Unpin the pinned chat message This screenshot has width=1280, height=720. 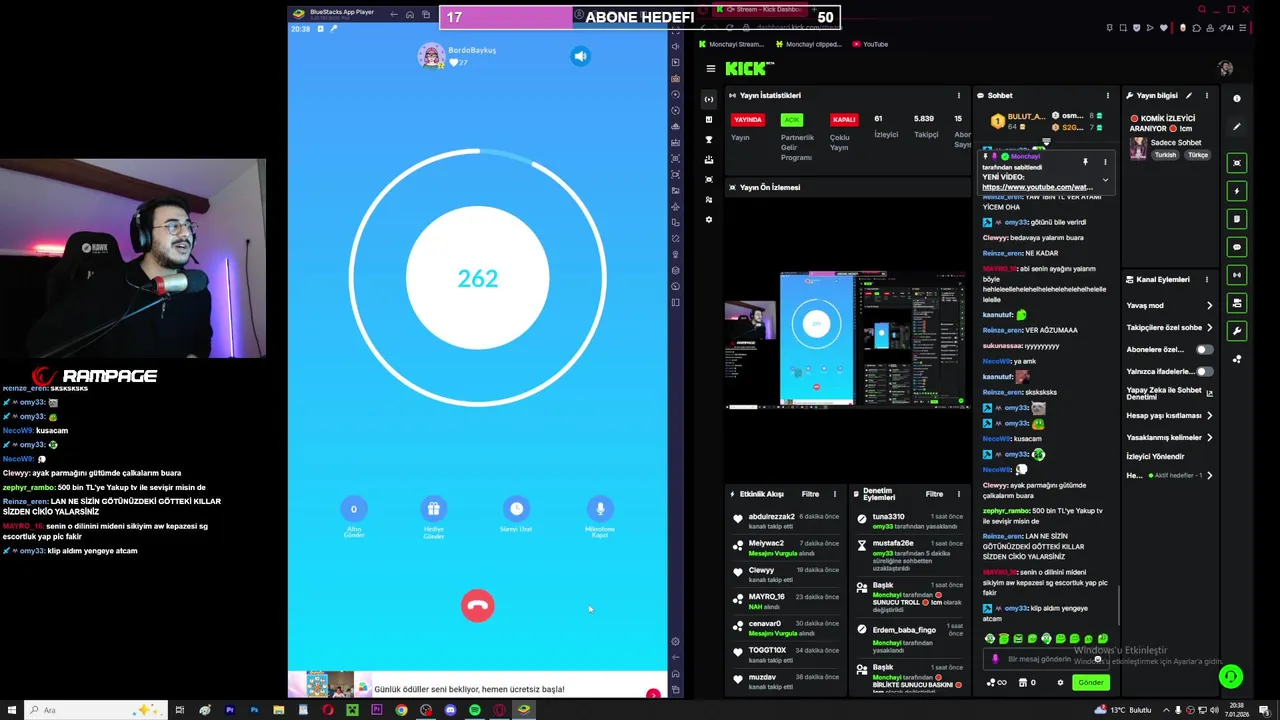point(1085,161)
